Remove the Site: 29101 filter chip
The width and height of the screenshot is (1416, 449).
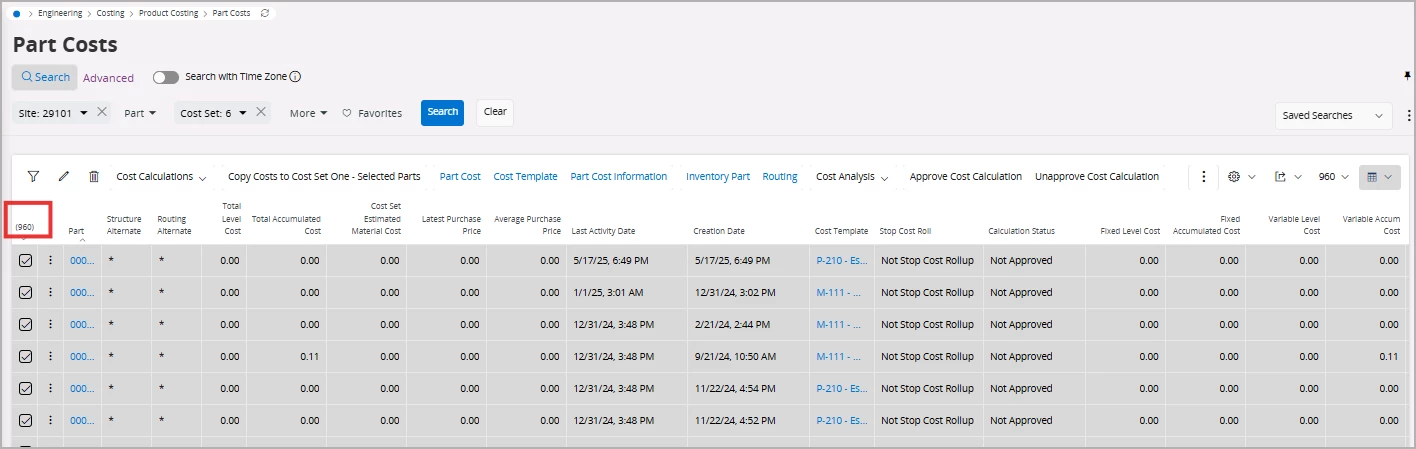point(102,113)
